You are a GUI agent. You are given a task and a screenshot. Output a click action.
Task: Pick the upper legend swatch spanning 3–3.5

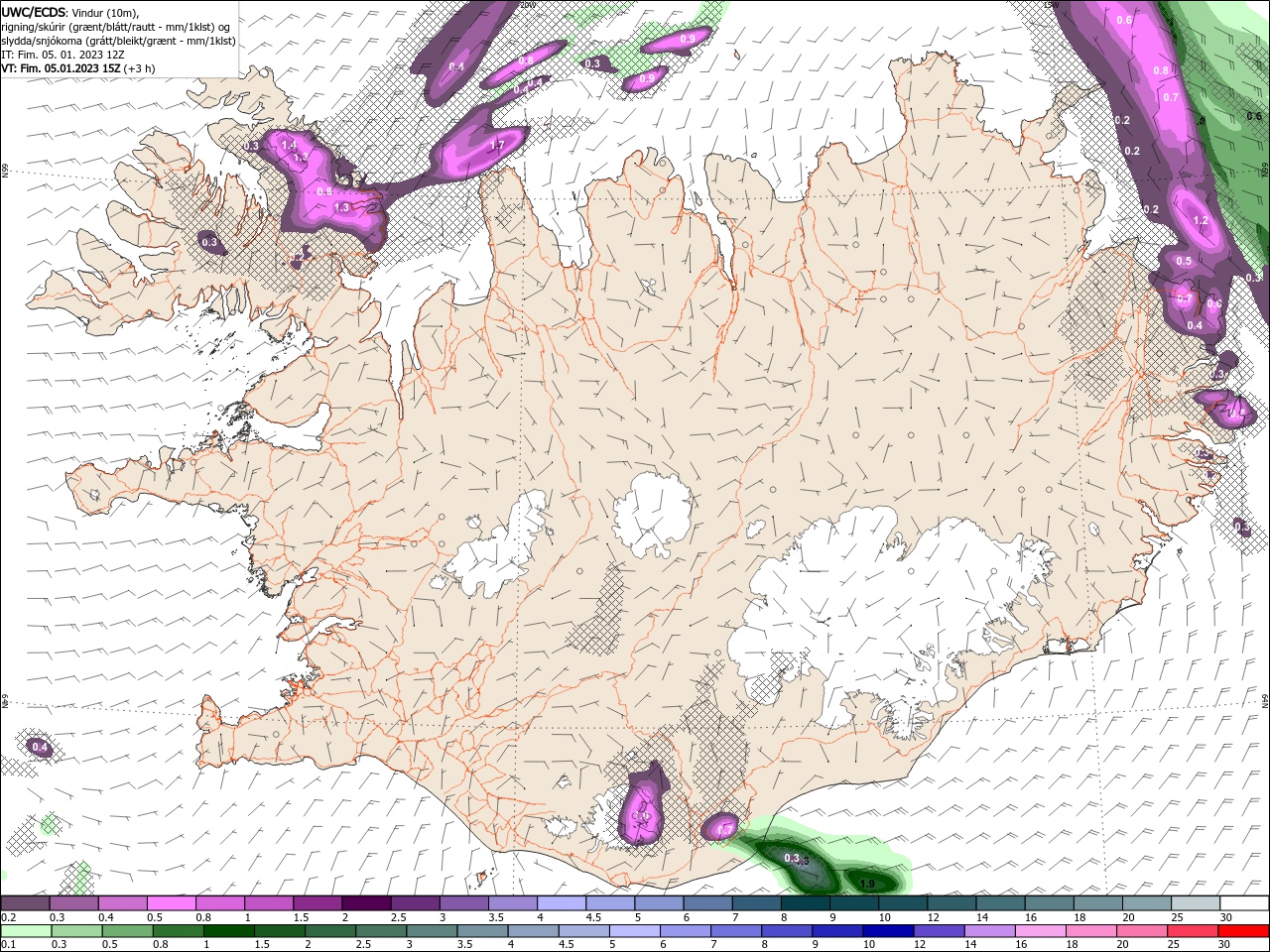point(463,903)
